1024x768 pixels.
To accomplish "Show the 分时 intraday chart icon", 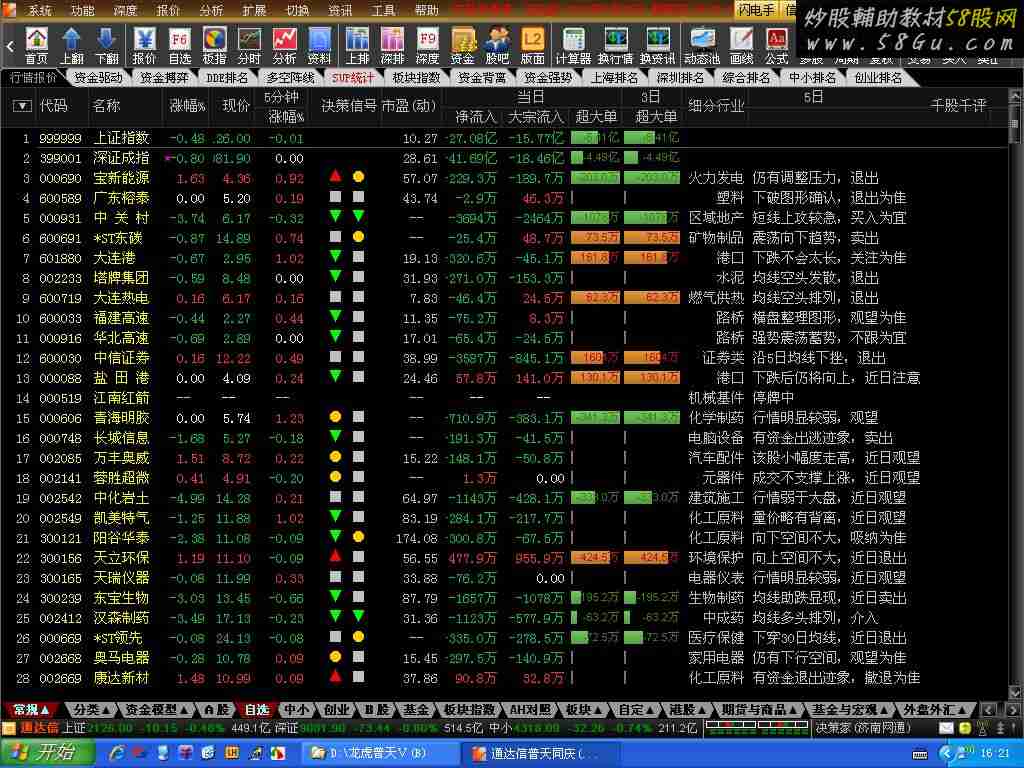I will tap(249, 46).
